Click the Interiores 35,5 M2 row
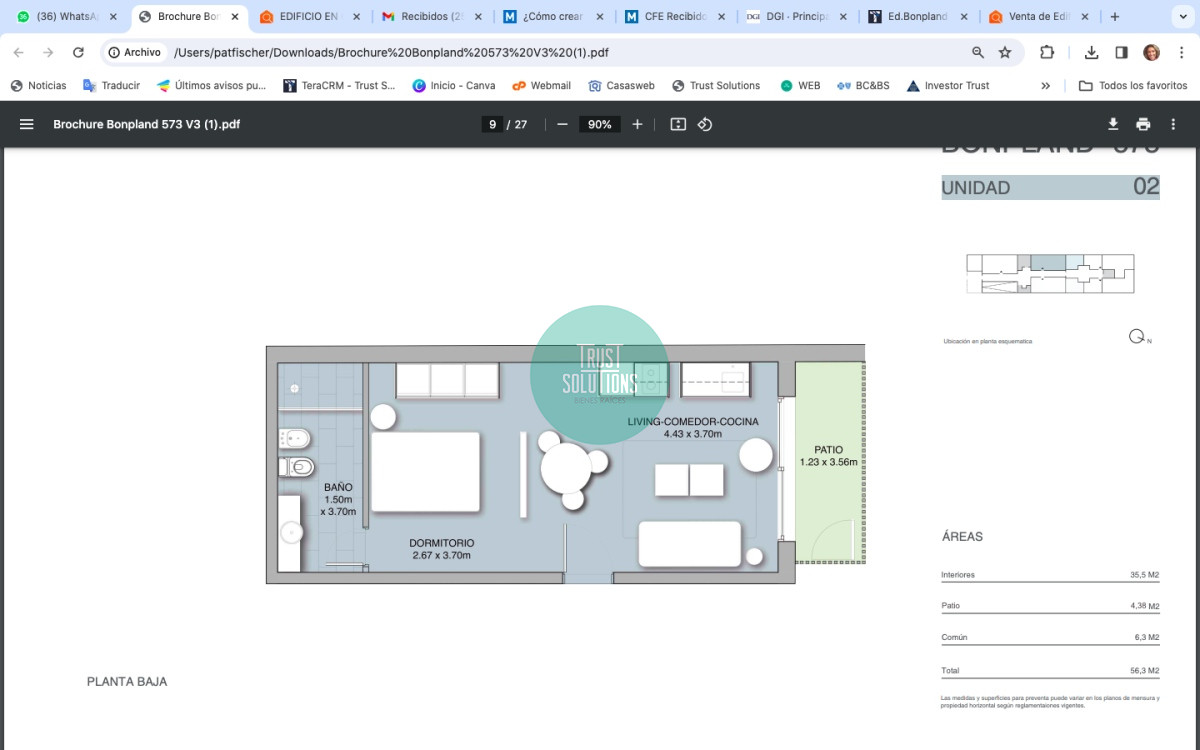Screen dimensions: 1200x750 click(x=1050, y=575)
